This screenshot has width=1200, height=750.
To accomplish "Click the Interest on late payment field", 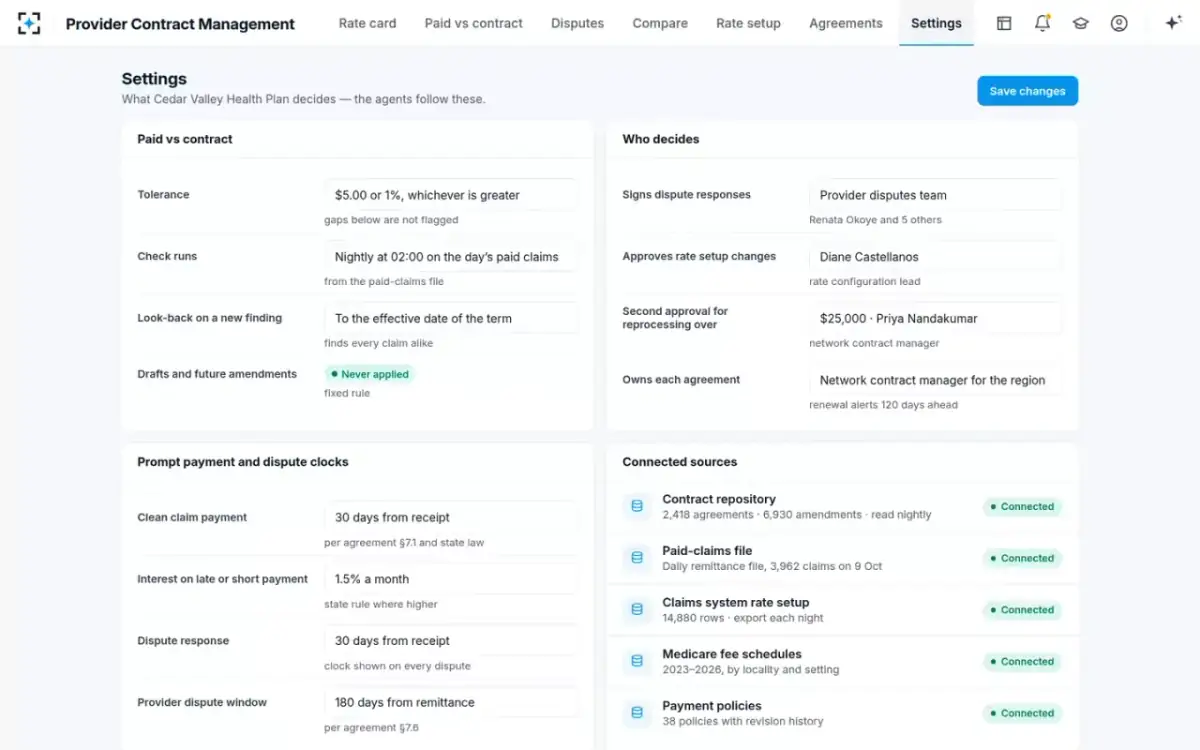I will tap(451, 579).
